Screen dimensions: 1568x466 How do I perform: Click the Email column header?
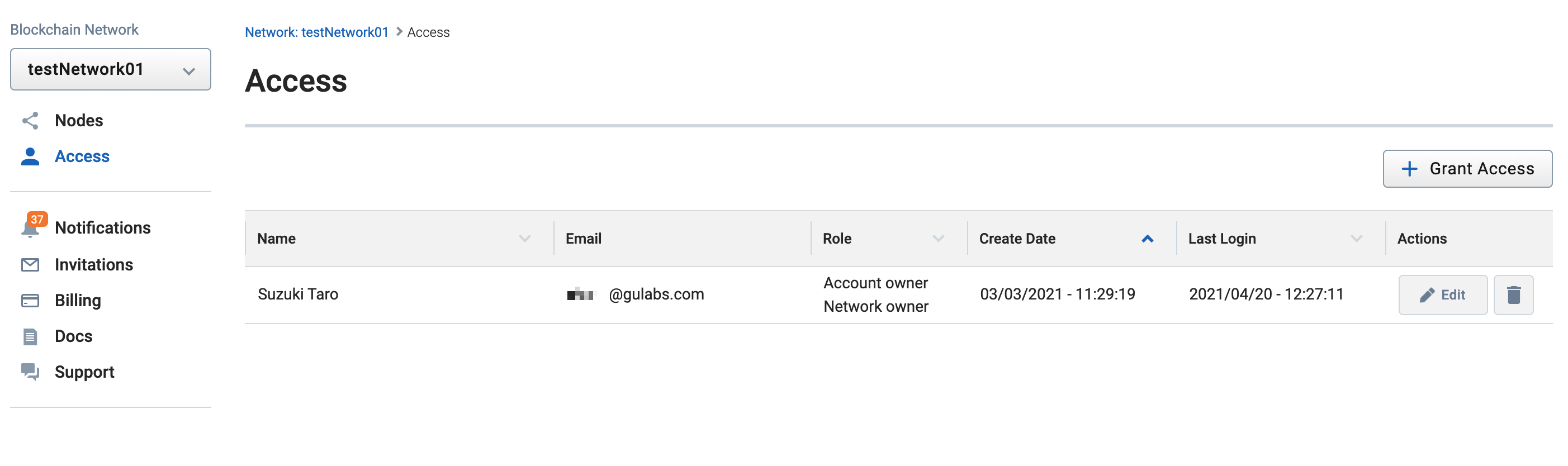point(583,239)
